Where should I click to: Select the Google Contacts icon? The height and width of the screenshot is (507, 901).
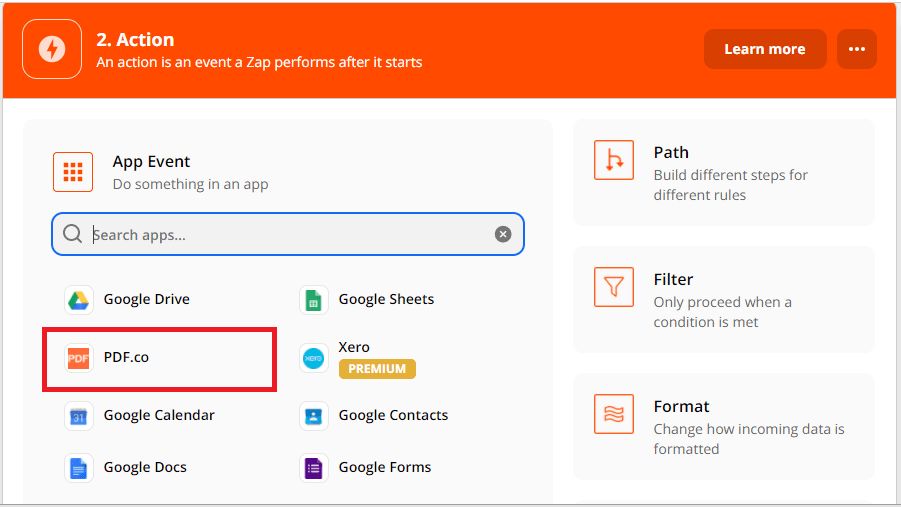tap(314, 416)
